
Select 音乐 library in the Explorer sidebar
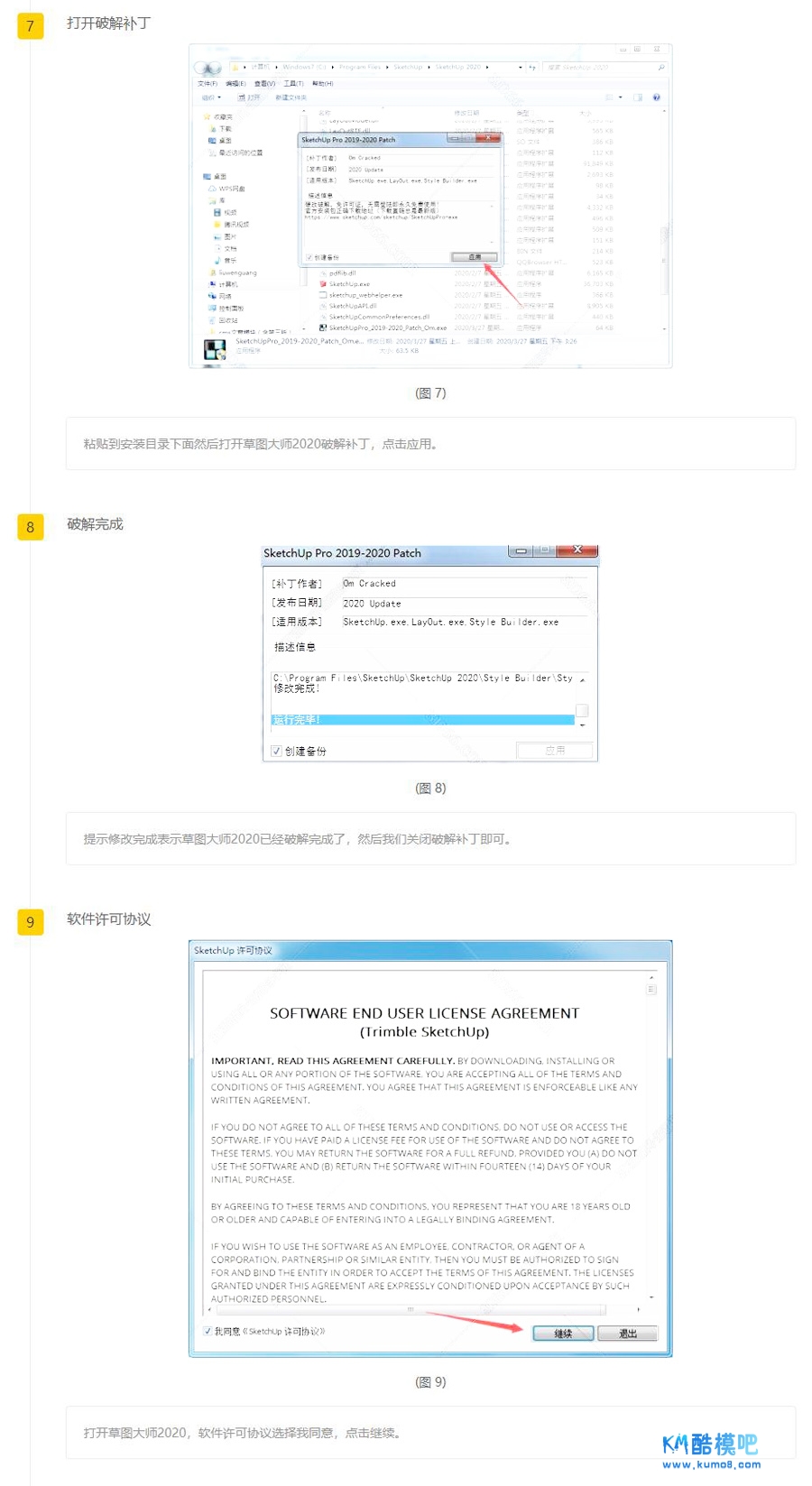pyautogui.click(x=226, y=260)
